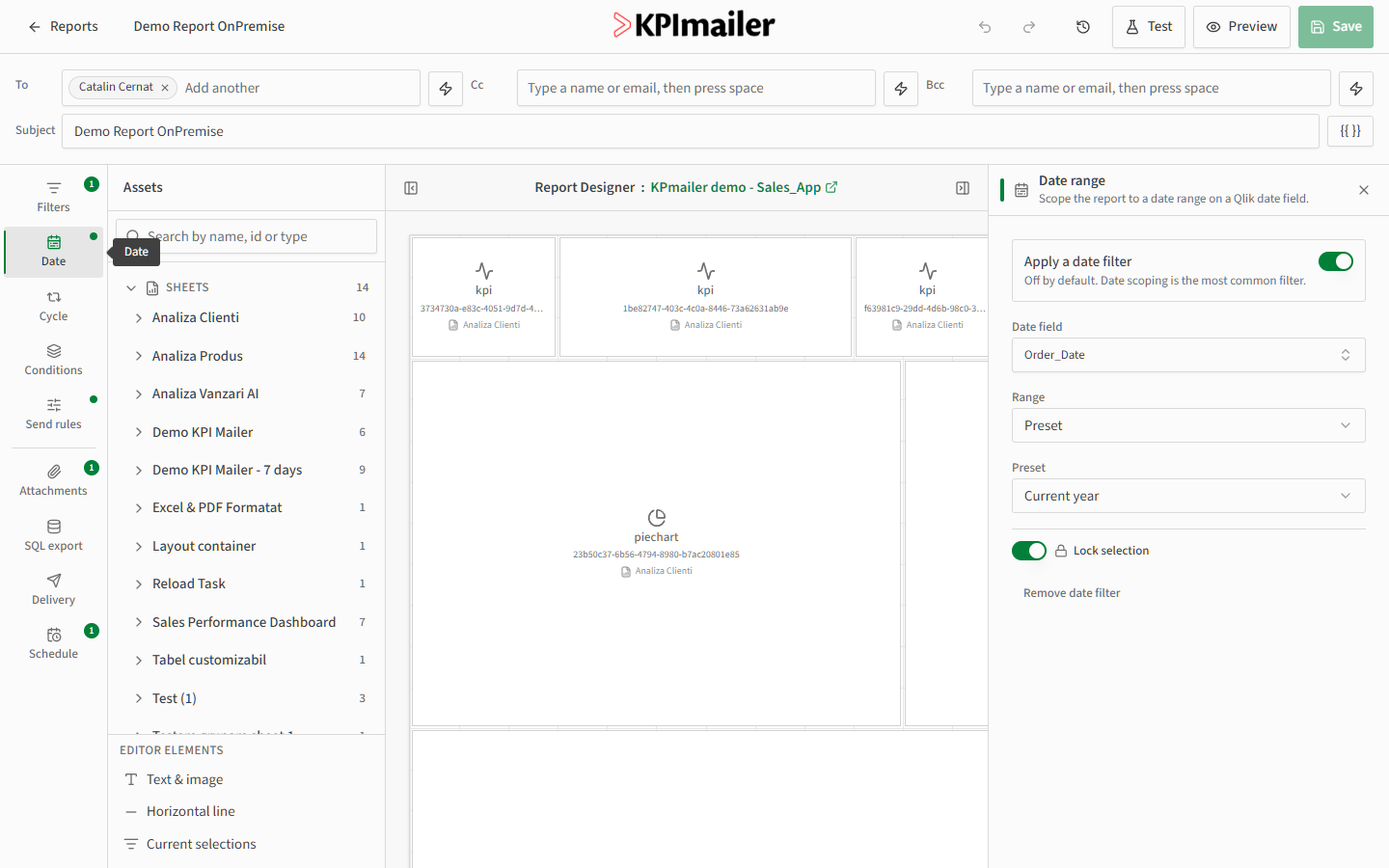Expand the Reload Task sheet

(139, 583)
